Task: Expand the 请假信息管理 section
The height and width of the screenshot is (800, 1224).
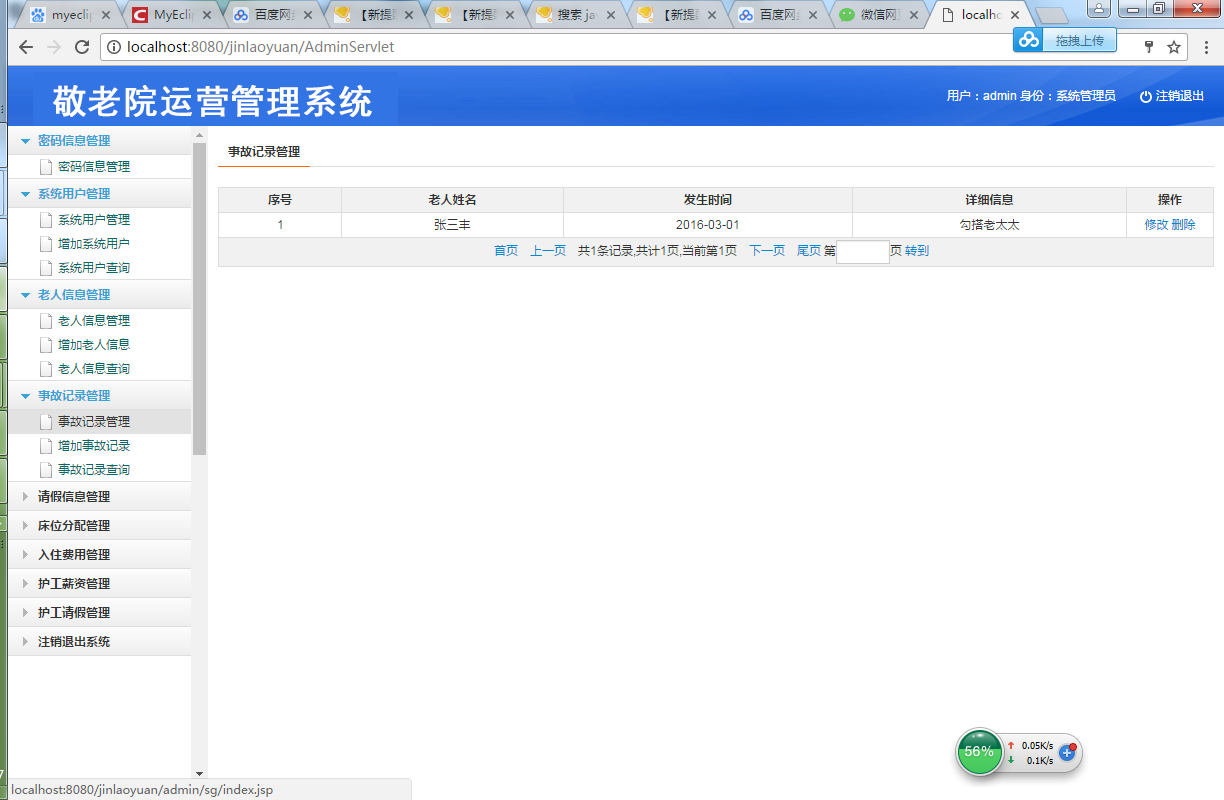Action: coord(25,496)
